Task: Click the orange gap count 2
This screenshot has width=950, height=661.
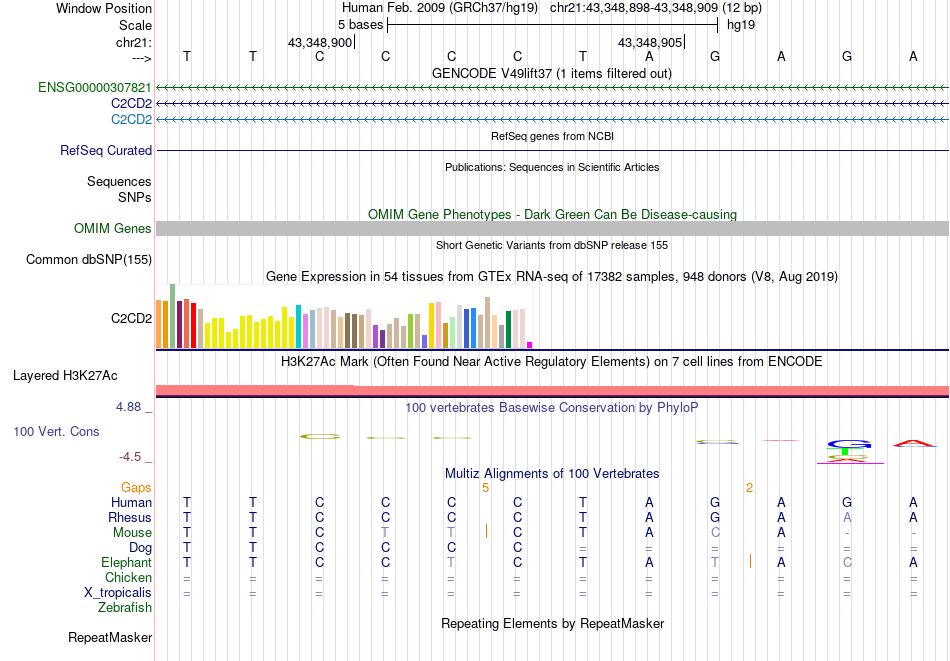Action: (x=749, y=488)
